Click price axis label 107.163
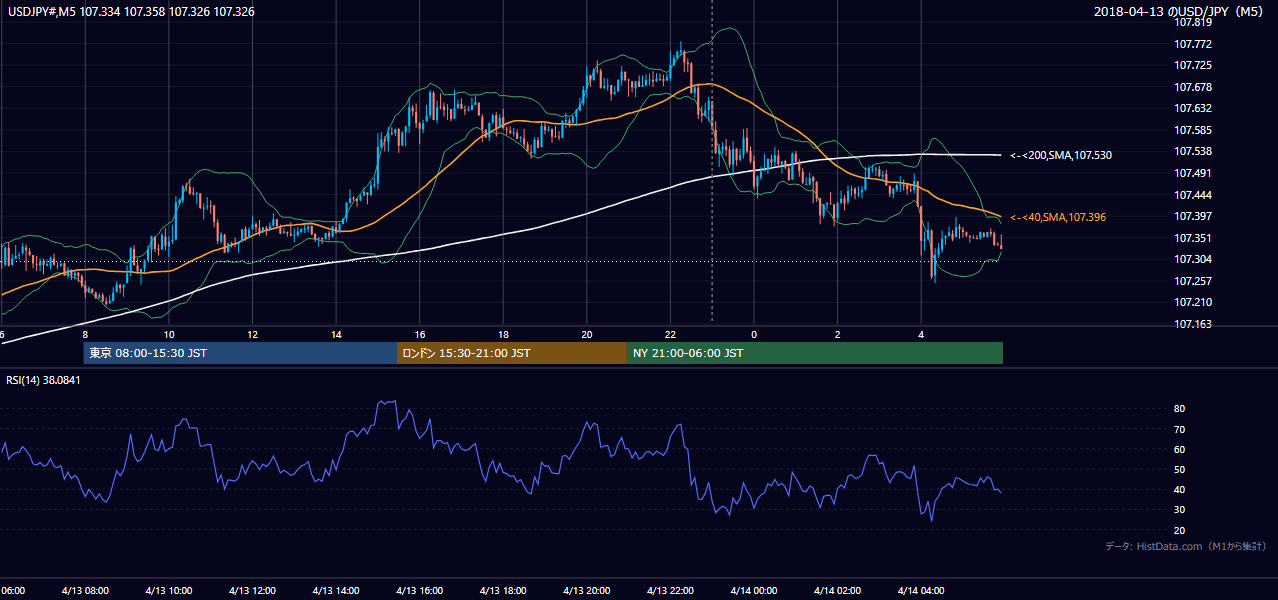Screen dimensions: 1278x600 pos(1195,325)
